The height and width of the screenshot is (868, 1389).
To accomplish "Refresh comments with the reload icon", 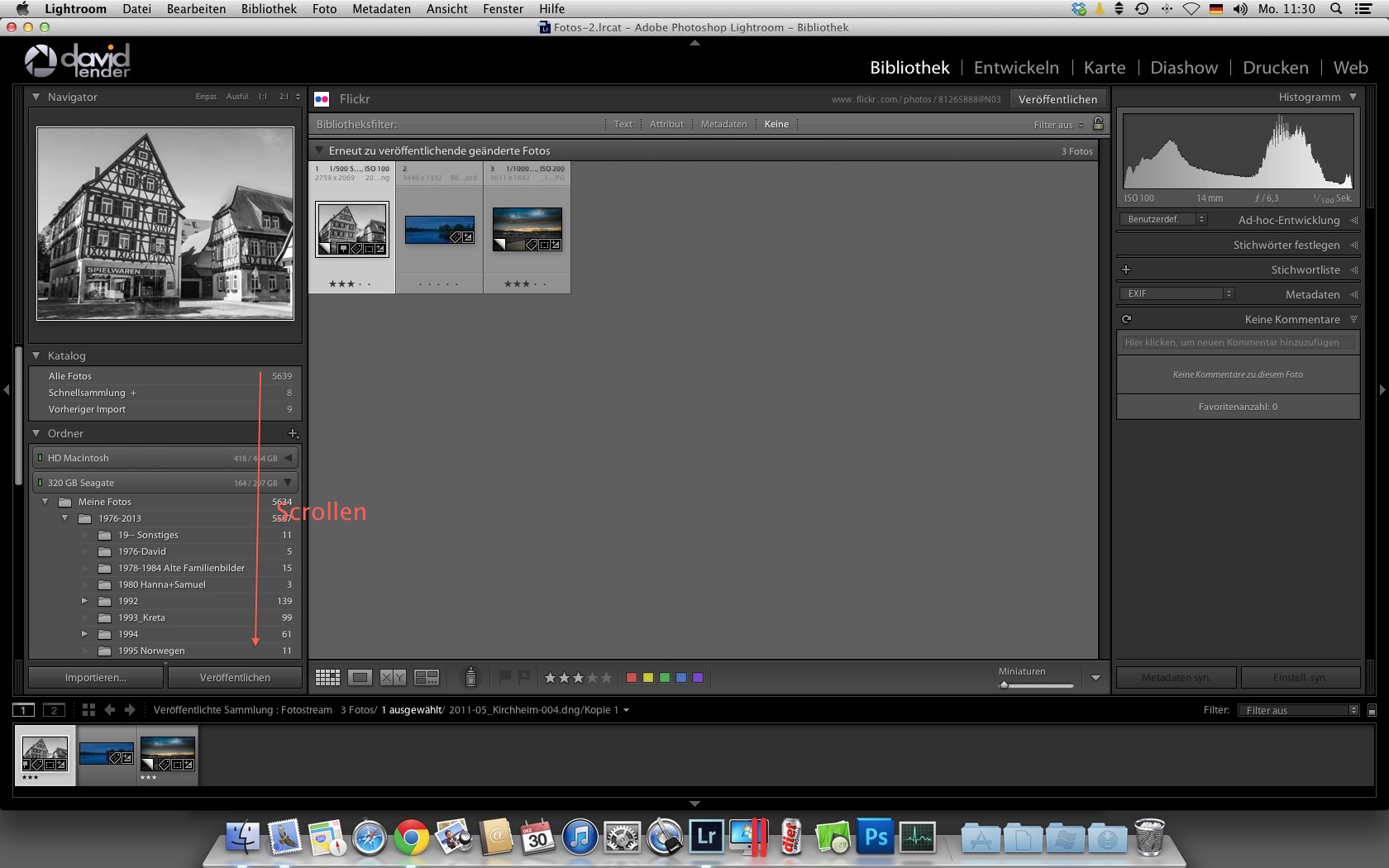I will click(x=1126, y=319).
